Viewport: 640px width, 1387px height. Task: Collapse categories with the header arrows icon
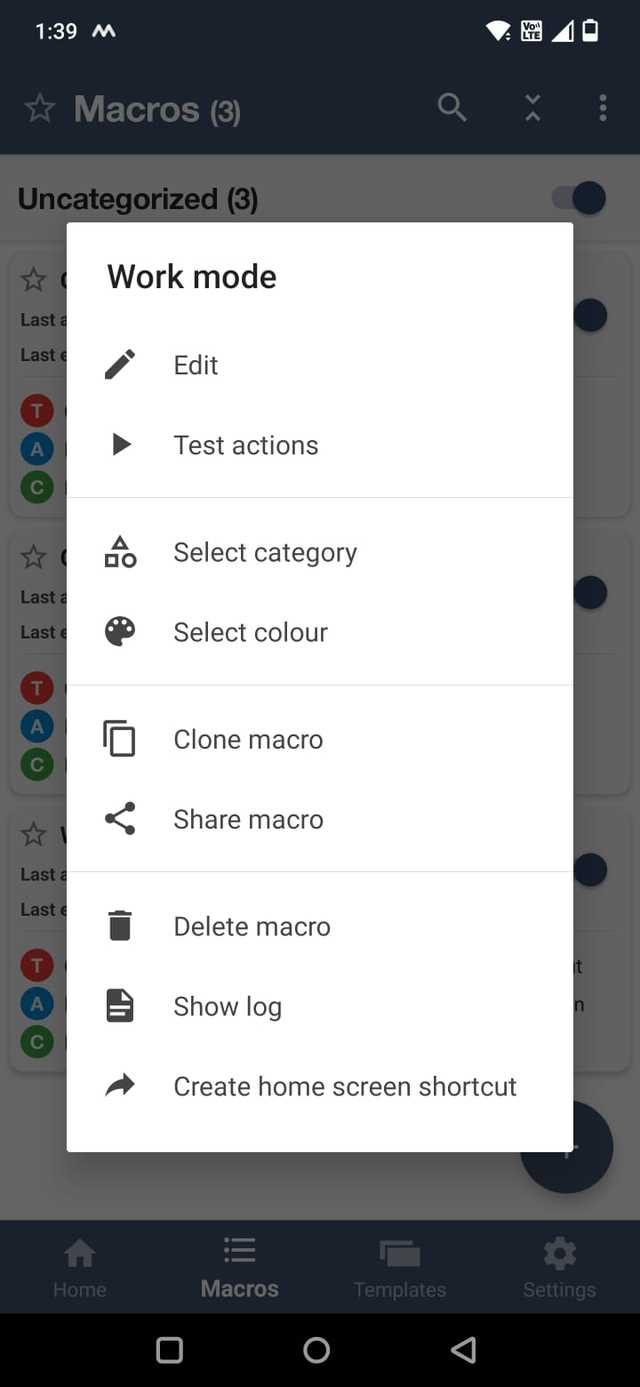533,108
